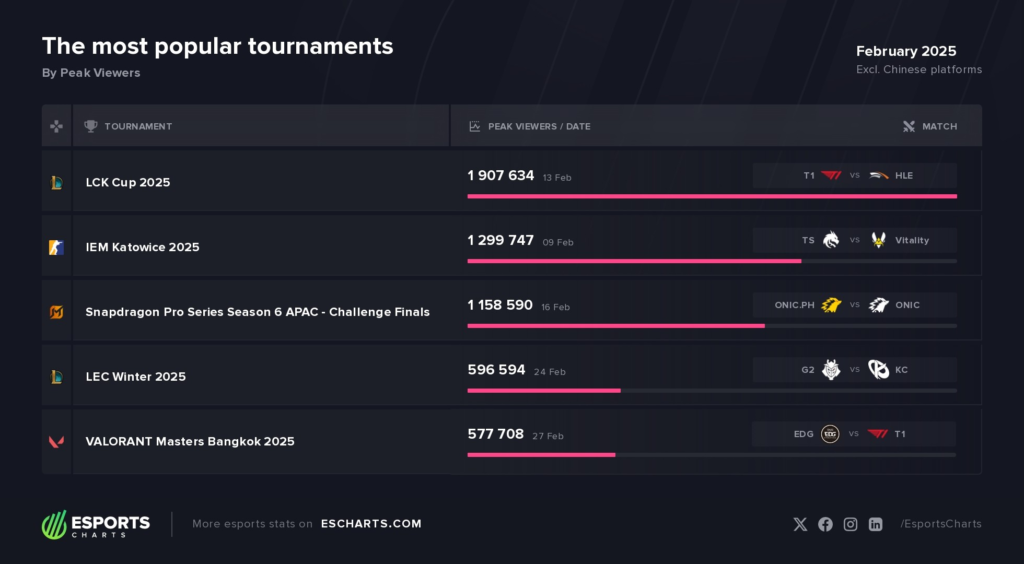
Task: Open the T1 vs HLE match box
Action: 855,176
